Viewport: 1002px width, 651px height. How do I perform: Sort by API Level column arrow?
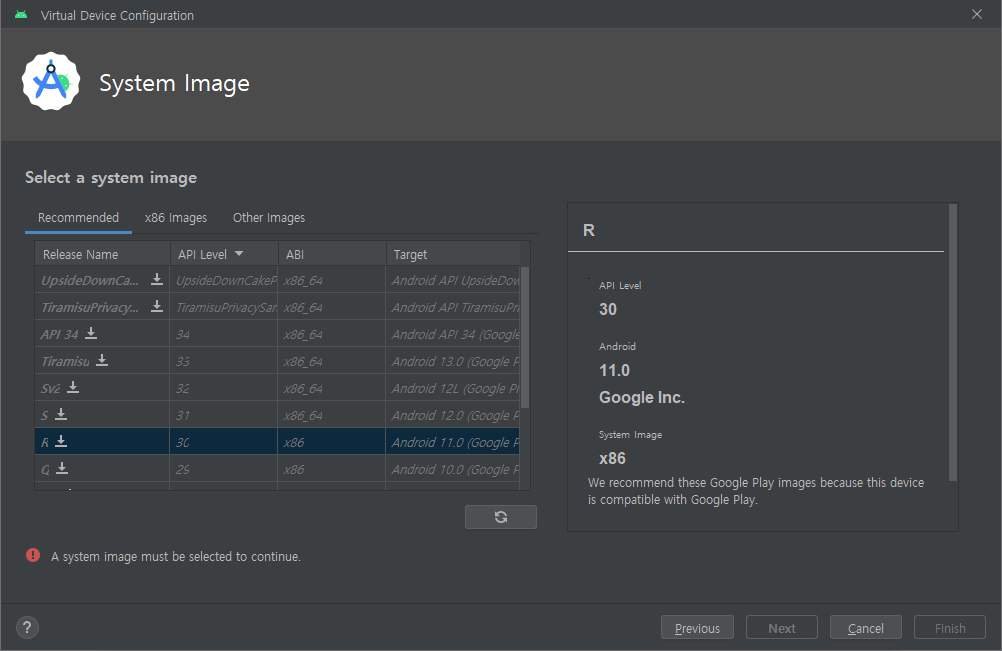click(239, 254)
